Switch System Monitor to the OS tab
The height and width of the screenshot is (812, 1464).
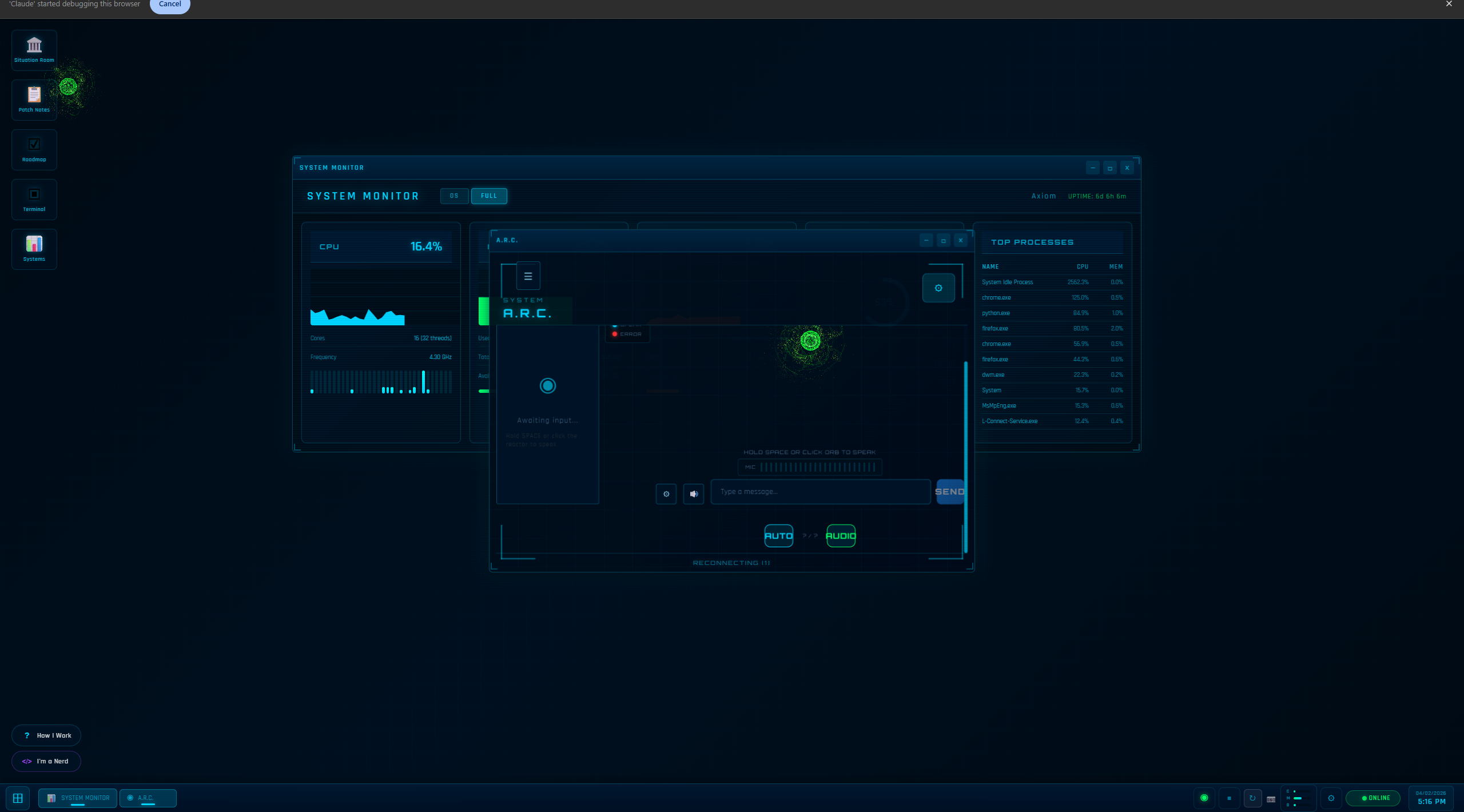[x=454, y=196]
